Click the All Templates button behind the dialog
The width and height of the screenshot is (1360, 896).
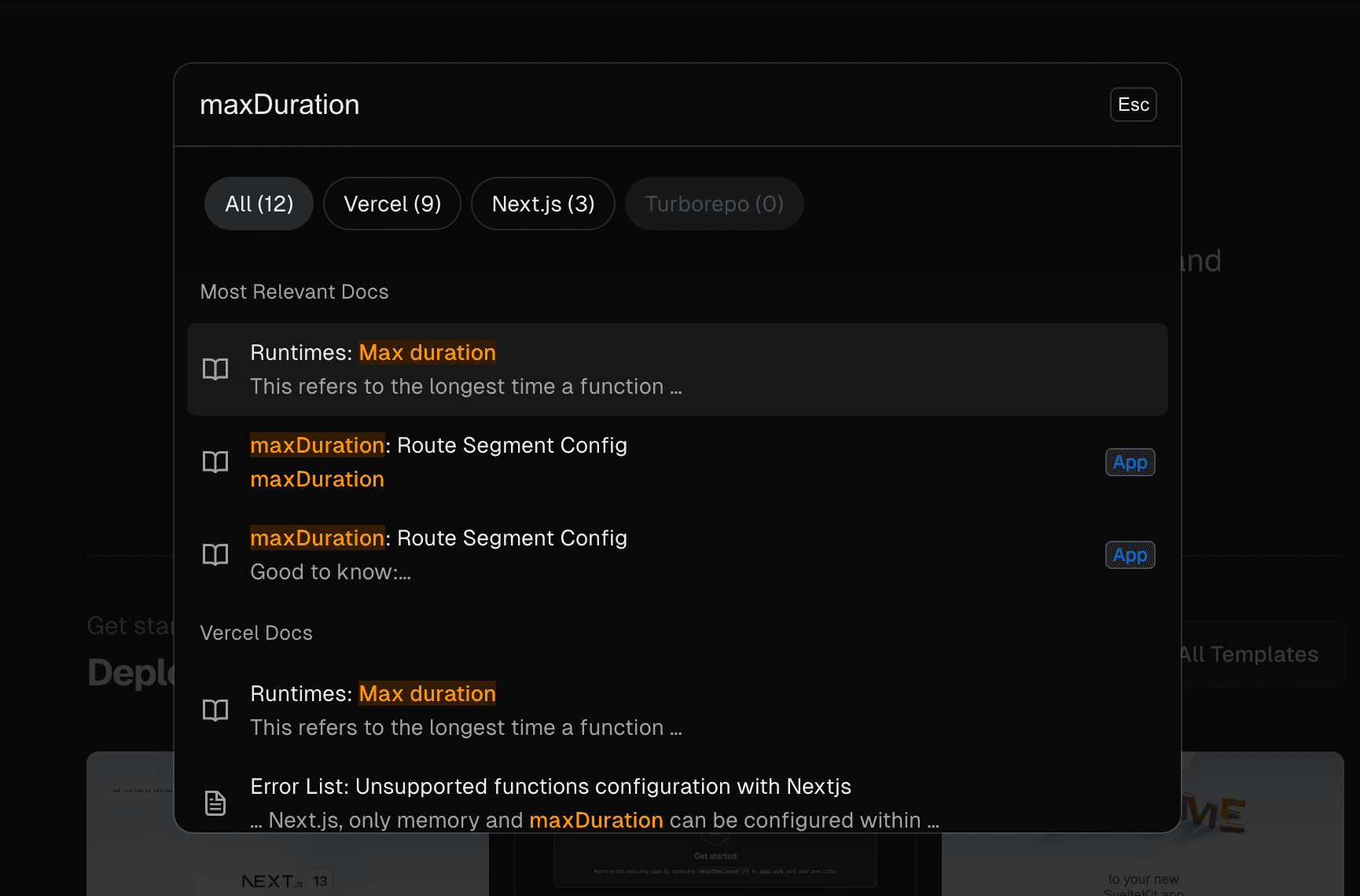point(1258,654)
